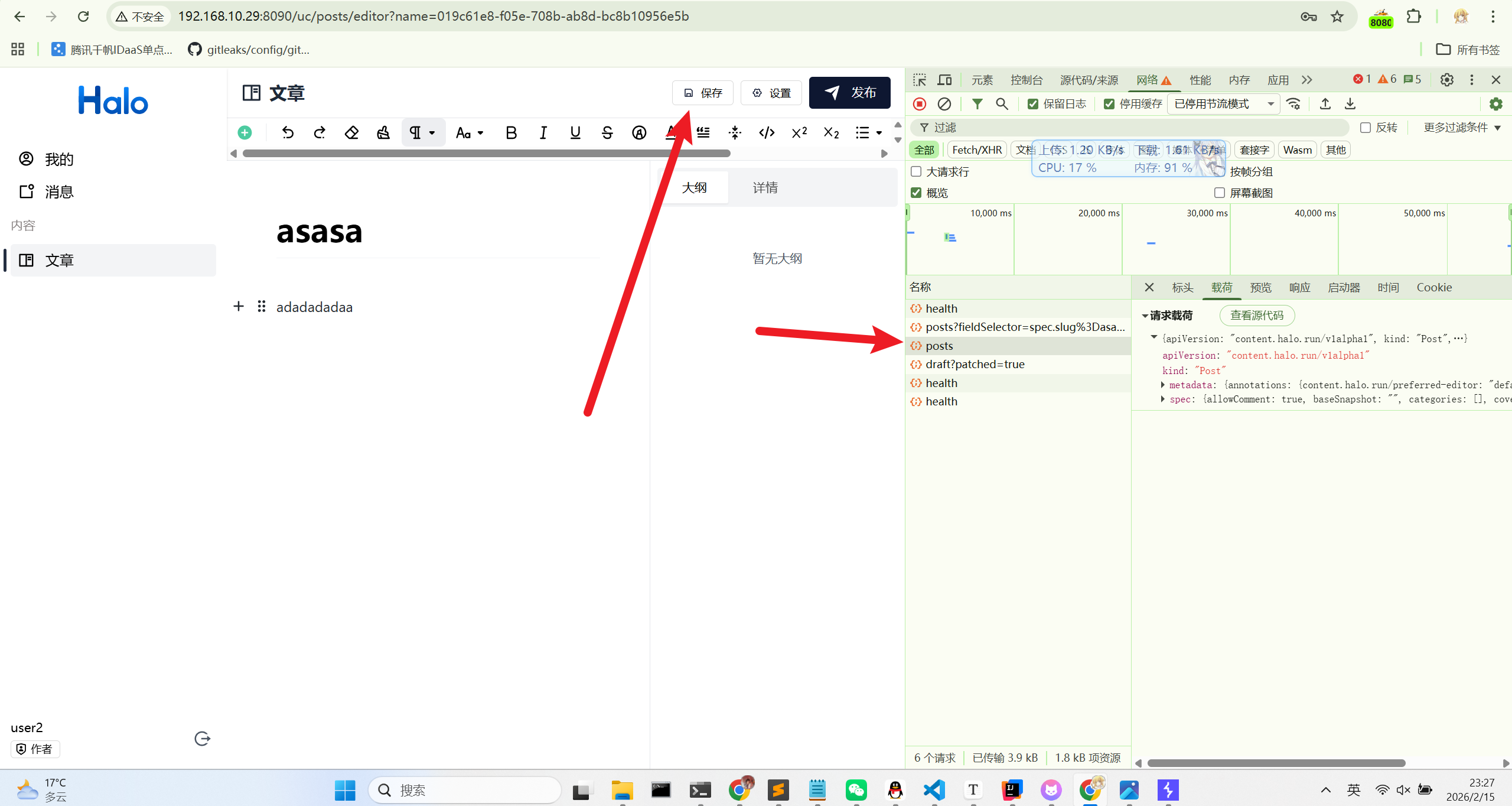
Task: Click the superscript icon
Action: (x=799, y=132)
